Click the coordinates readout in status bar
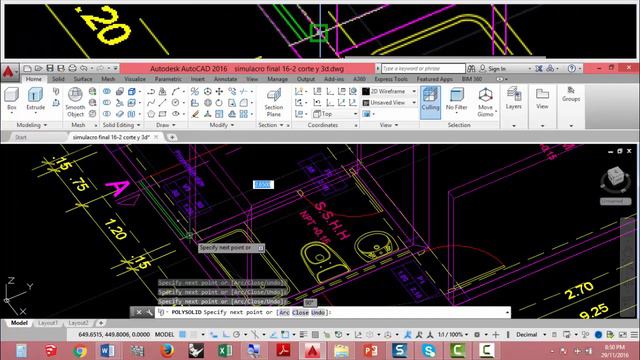The height and width of the screenshot is (360, 640). [x=114, y=334]
